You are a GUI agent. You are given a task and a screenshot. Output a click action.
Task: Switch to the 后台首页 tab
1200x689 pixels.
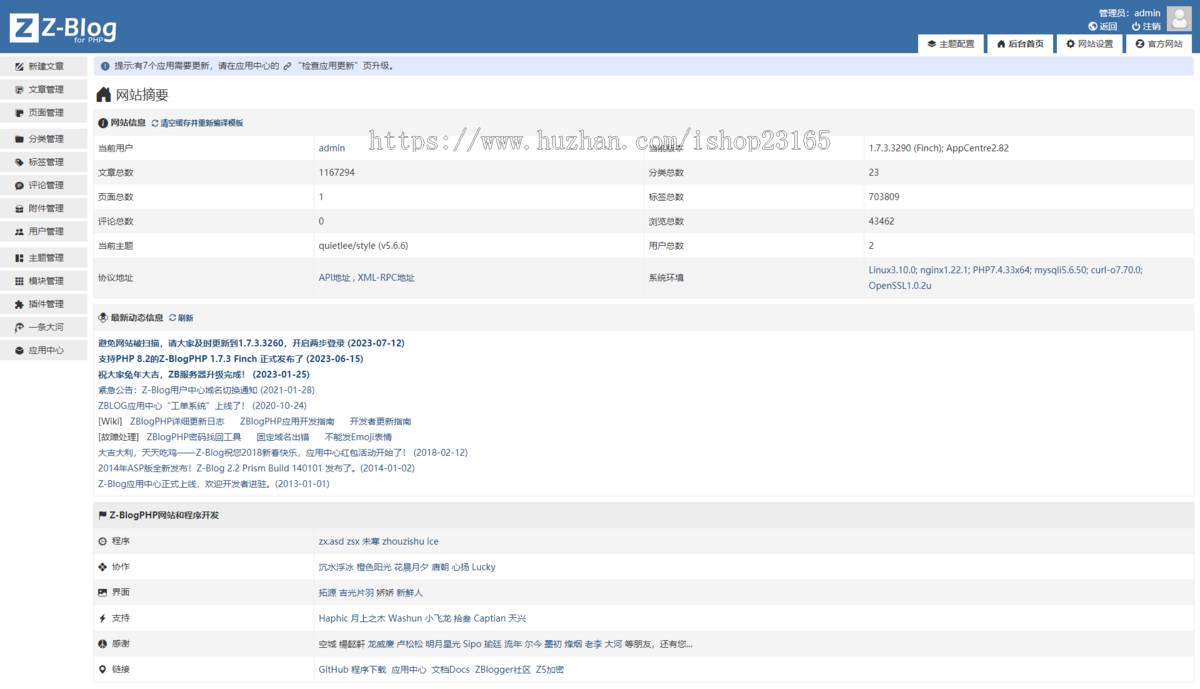pyautogui.click(x=1020, y=44)
